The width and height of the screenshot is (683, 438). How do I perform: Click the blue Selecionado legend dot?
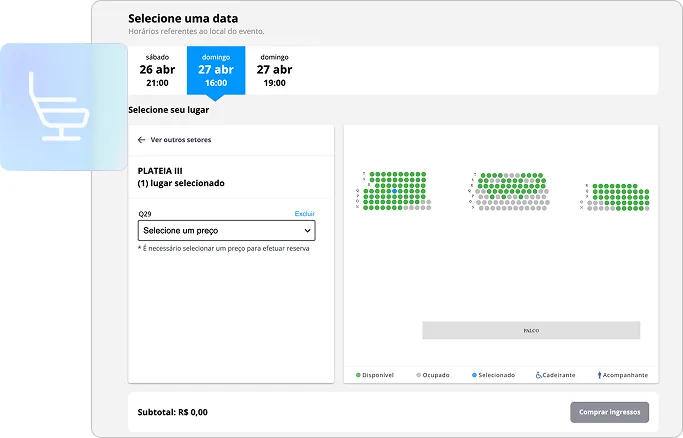click(x=474, y=375)
